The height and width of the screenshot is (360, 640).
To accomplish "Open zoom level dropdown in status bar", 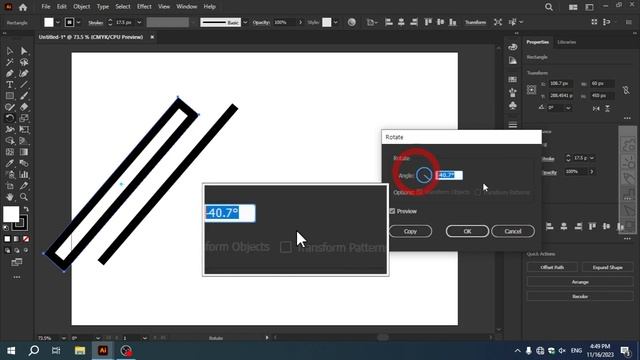I will [x=64, y=338].
